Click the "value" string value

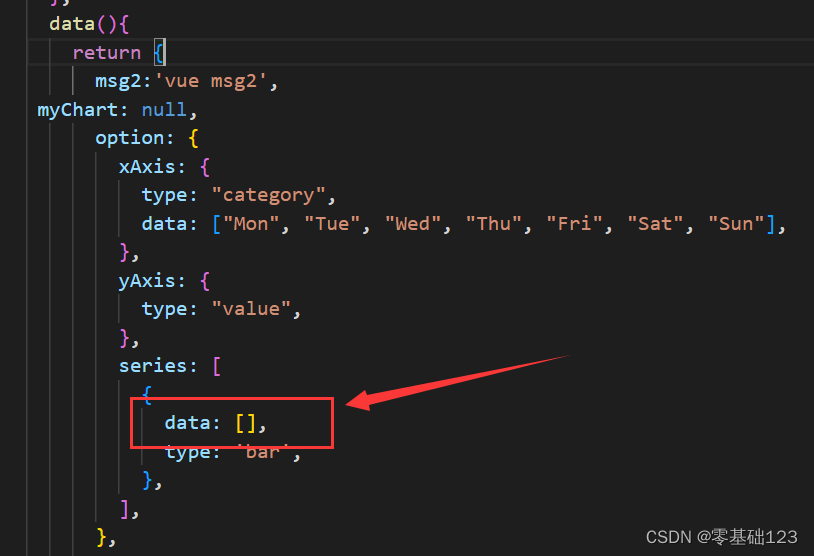click(251, 309)
